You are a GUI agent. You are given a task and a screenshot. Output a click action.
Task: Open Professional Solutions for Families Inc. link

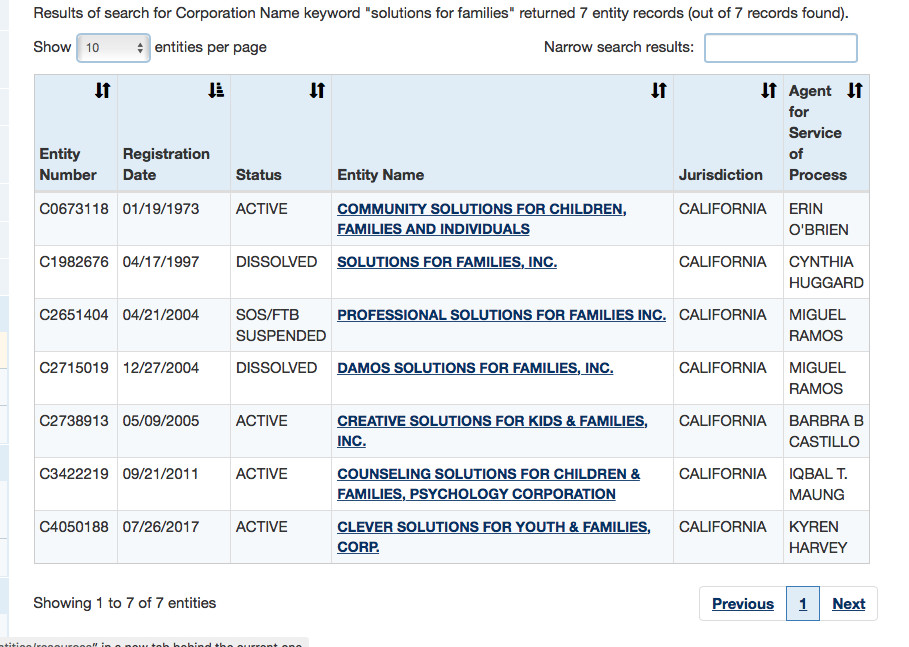pyautogui.click(x=501, y=315)
